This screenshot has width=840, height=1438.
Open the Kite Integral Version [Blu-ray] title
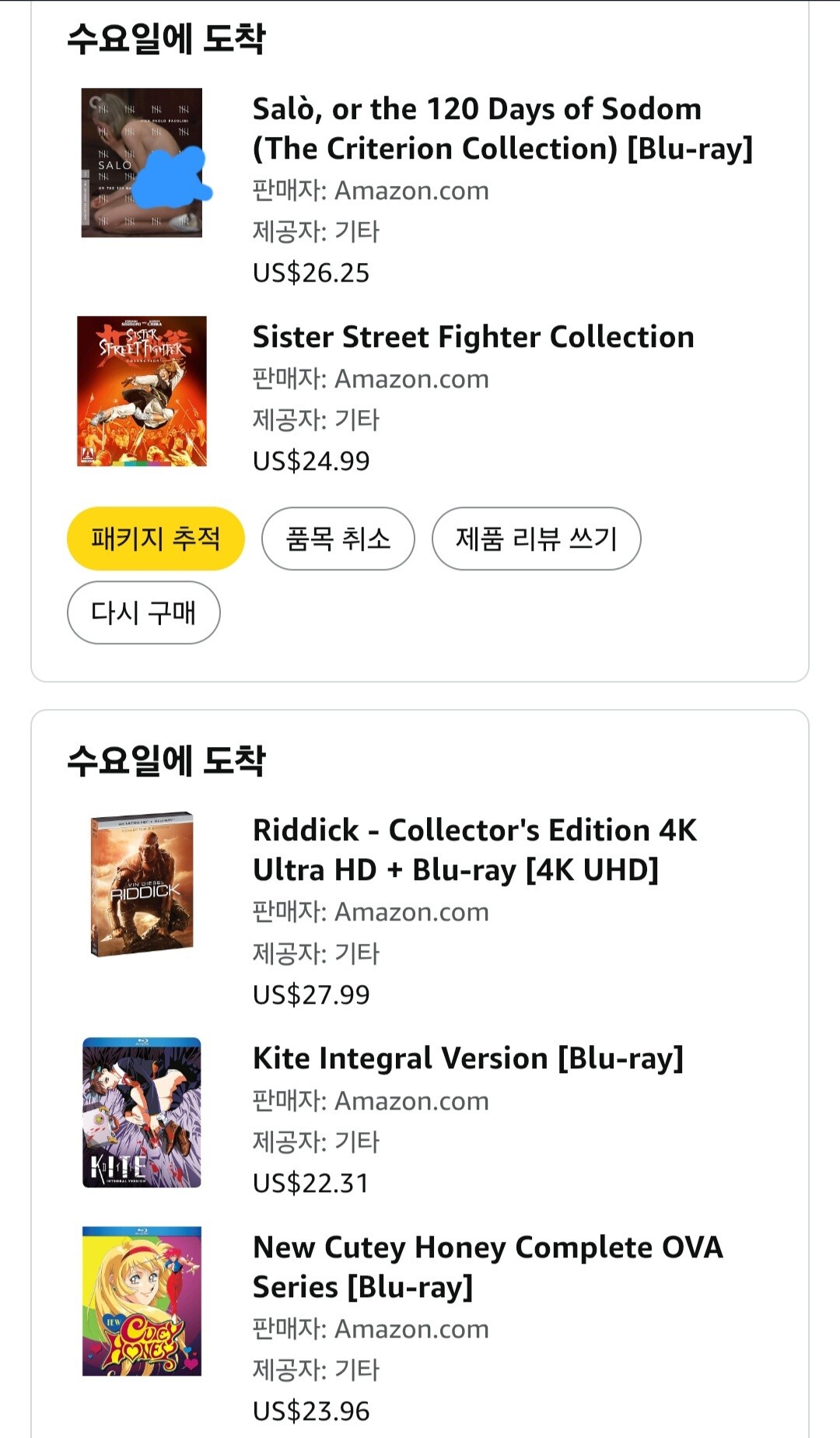[467, 1058]
